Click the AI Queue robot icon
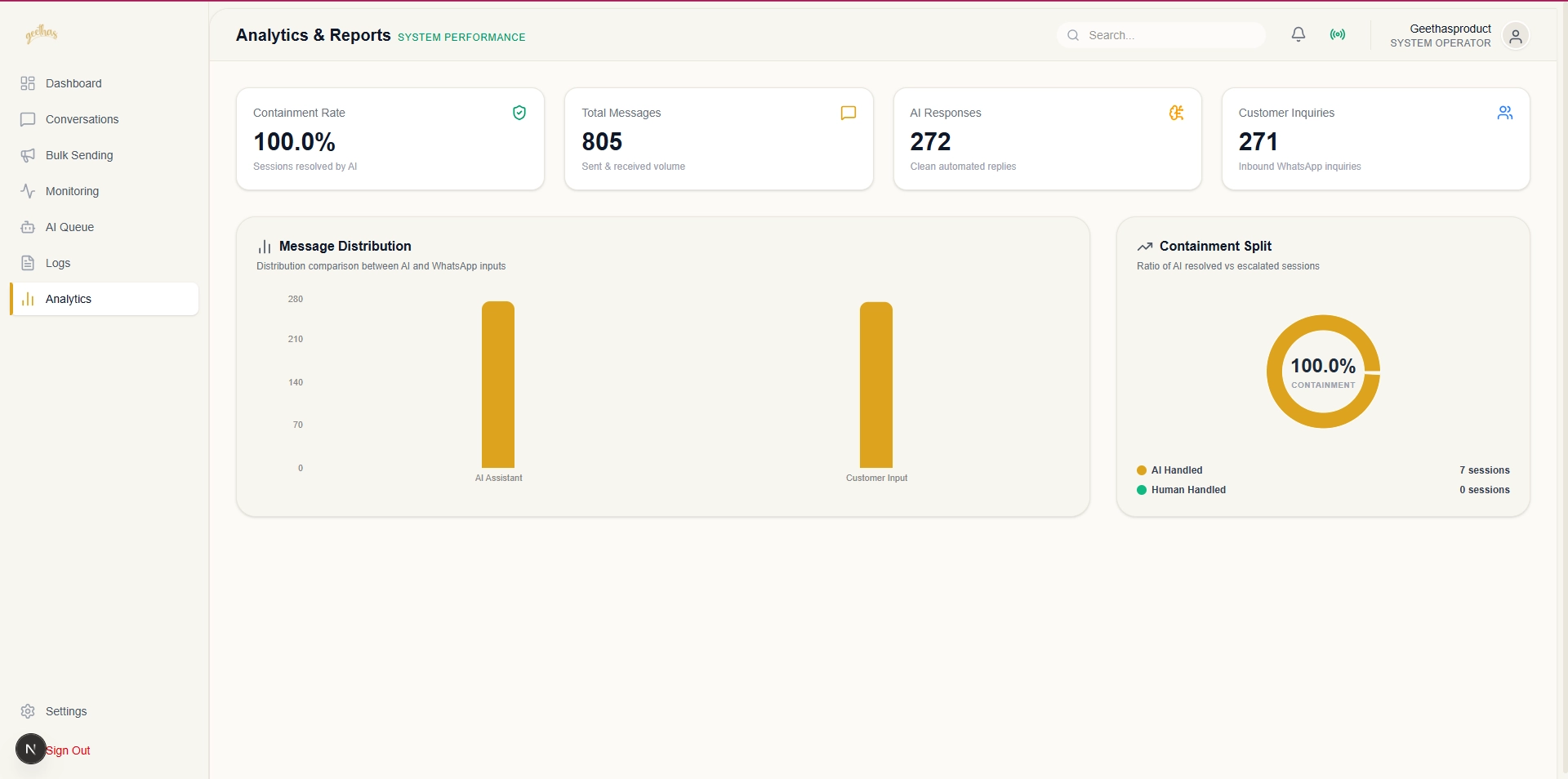Image resolution: width=1568 pixels, height=779 pixels. pyautogui.click(x=28, y=227)
